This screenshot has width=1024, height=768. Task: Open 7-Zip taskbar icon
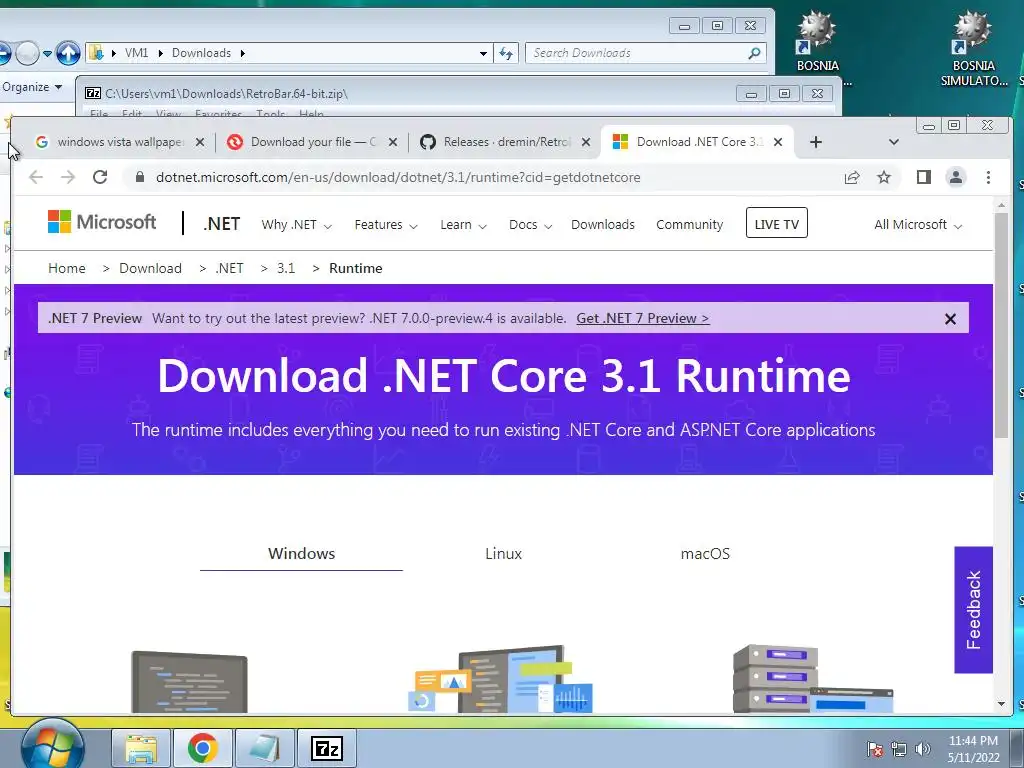[327, 748]
